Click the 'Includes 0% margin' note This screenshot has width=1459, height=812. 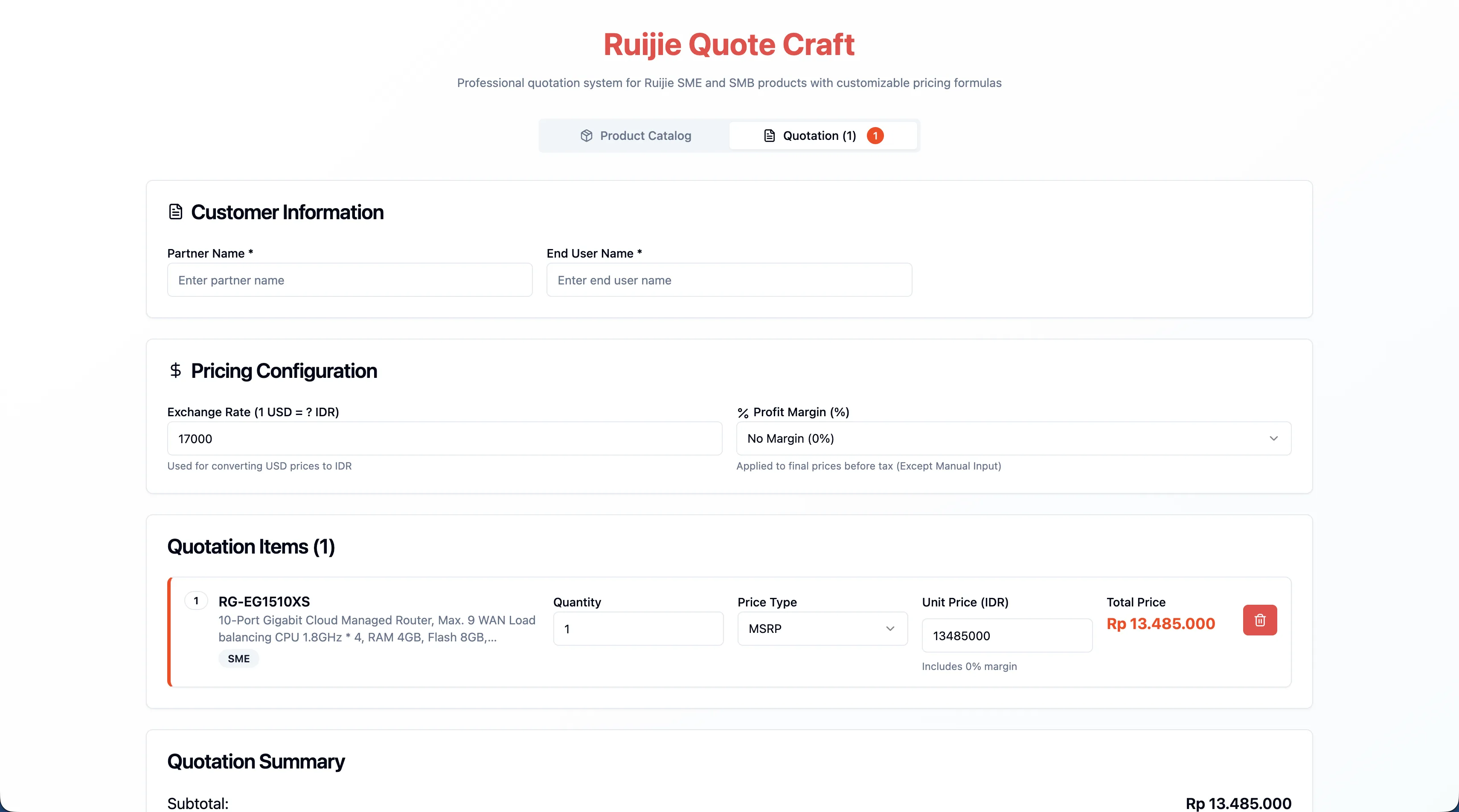click(969, 667)
